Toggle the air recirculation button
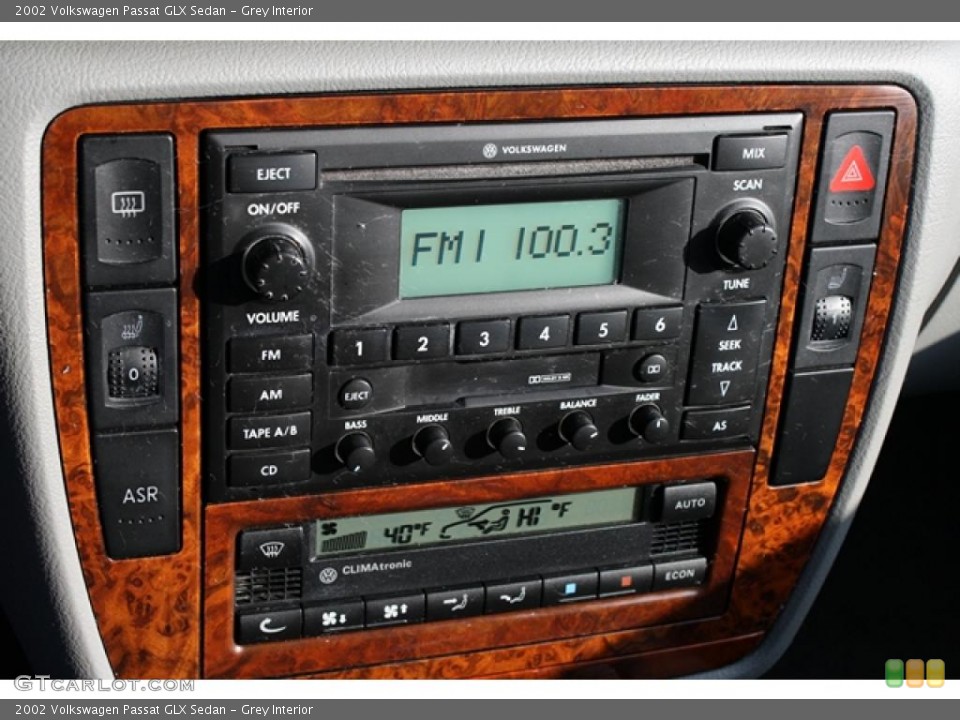 [270, 625]
